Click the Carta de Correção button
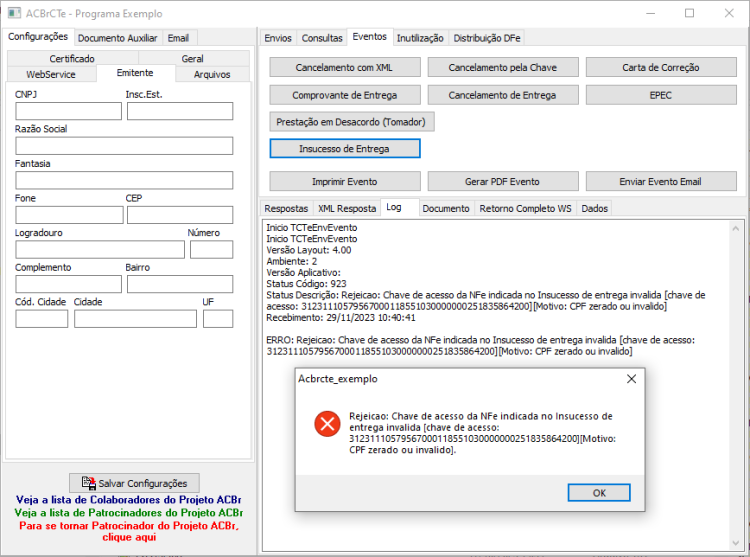The width and height of the screenshot is (750, 557). (x=661, y=67)
